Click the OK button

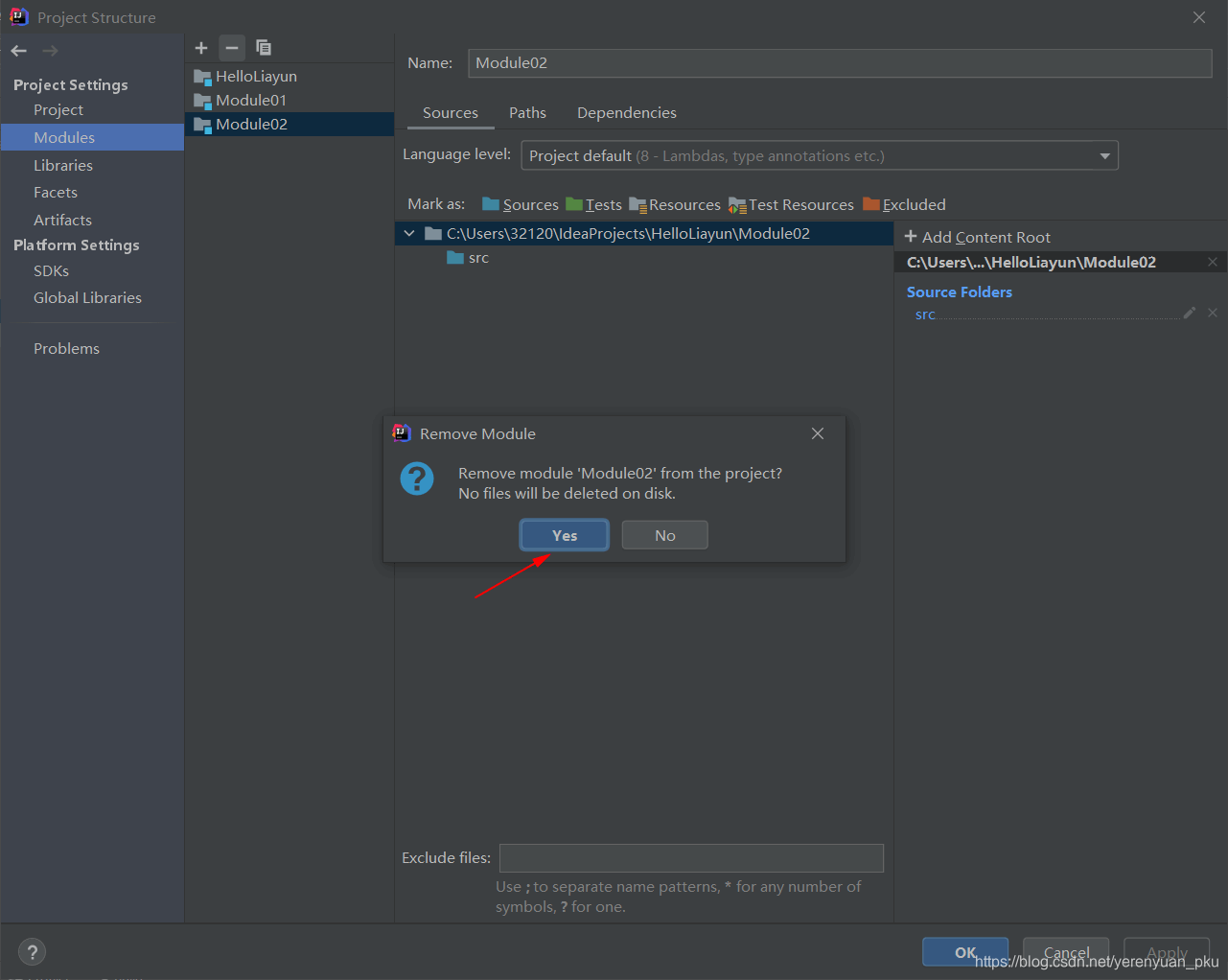[965, 952]
